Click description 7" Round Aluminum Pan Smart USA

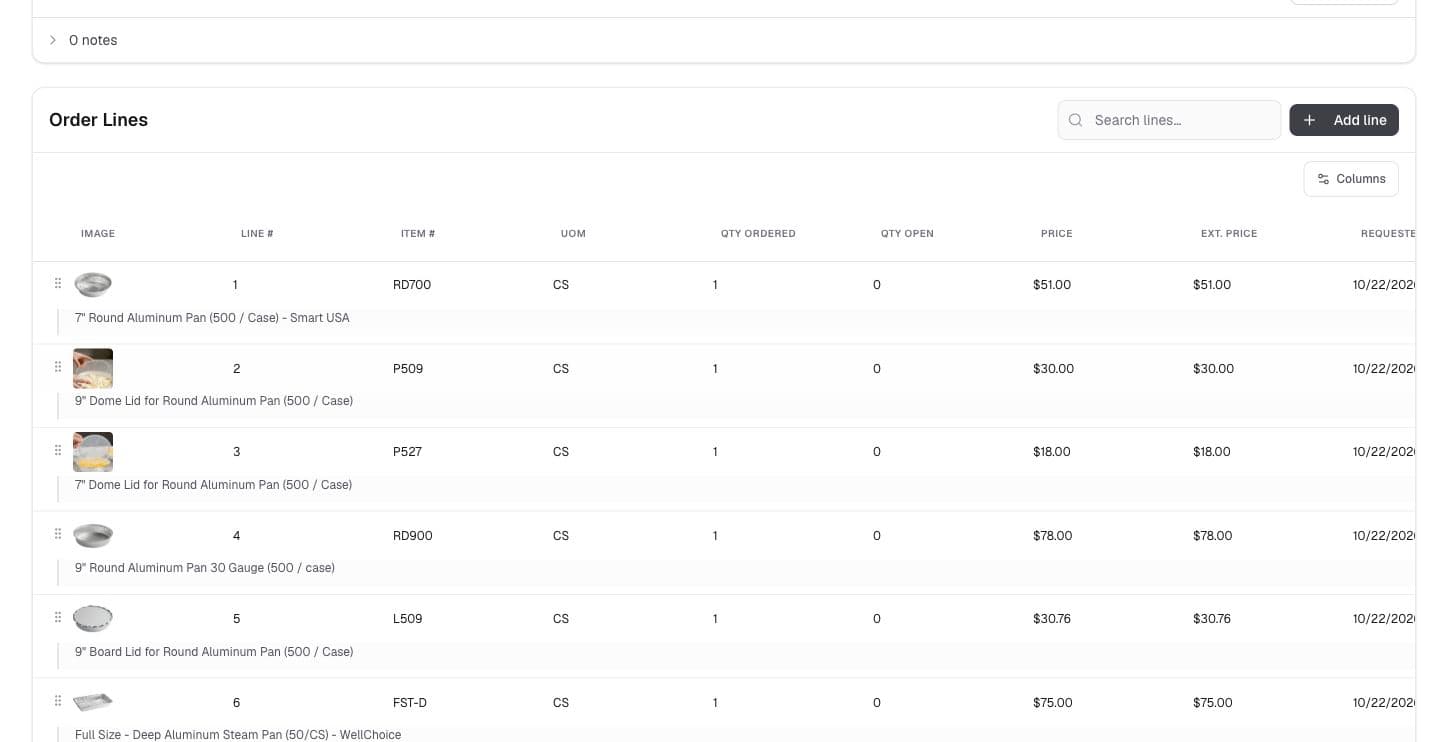click(x=212, y=318)
